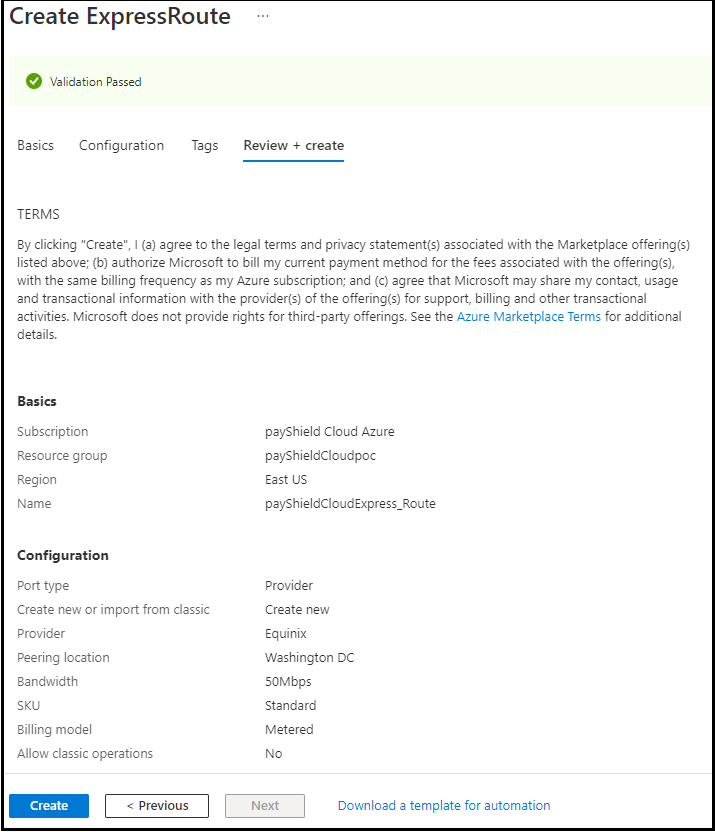Go to the Tags tab

204,145
